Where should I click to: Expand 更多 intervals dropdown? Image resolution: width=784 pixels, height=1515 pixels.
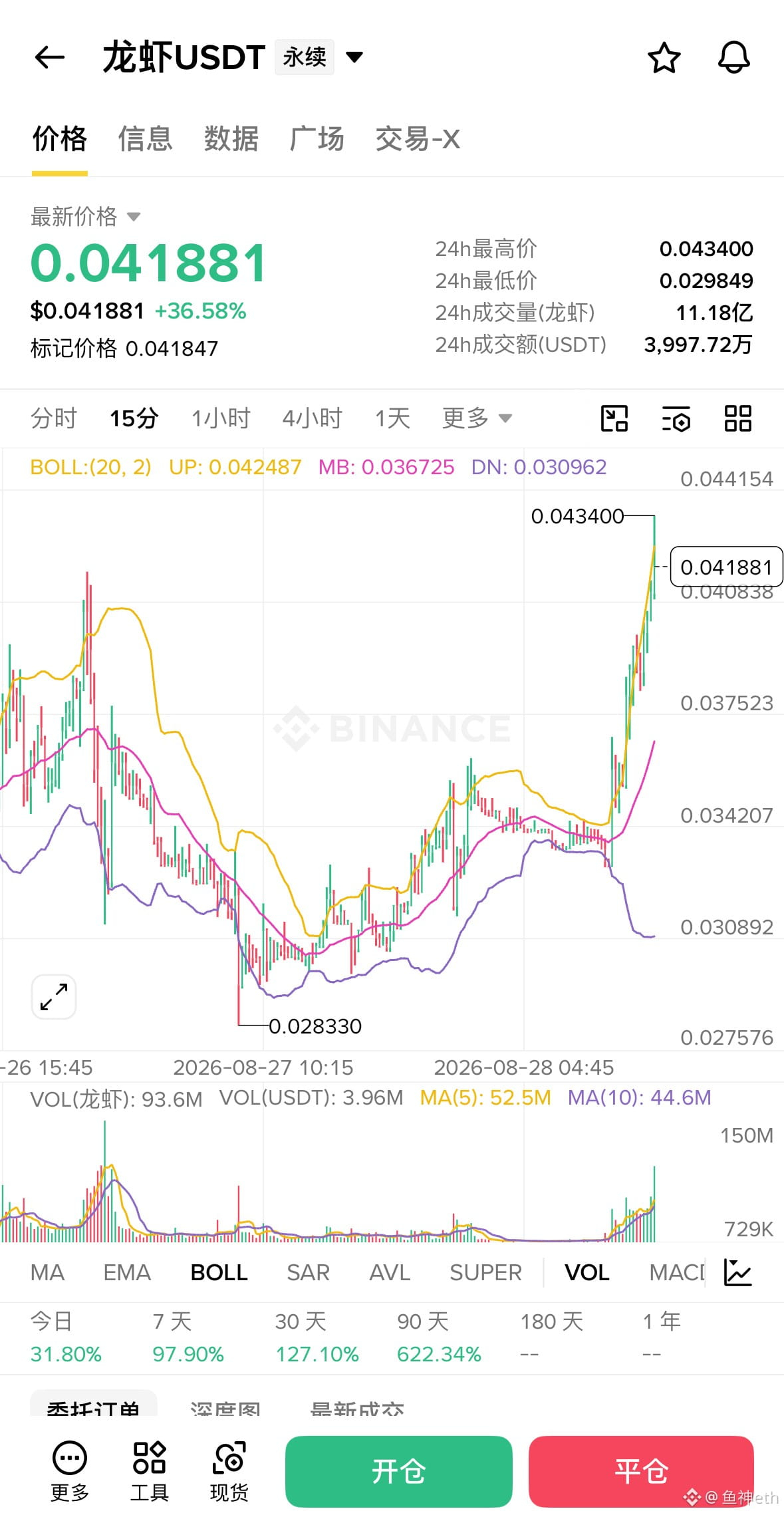point(477,418)
